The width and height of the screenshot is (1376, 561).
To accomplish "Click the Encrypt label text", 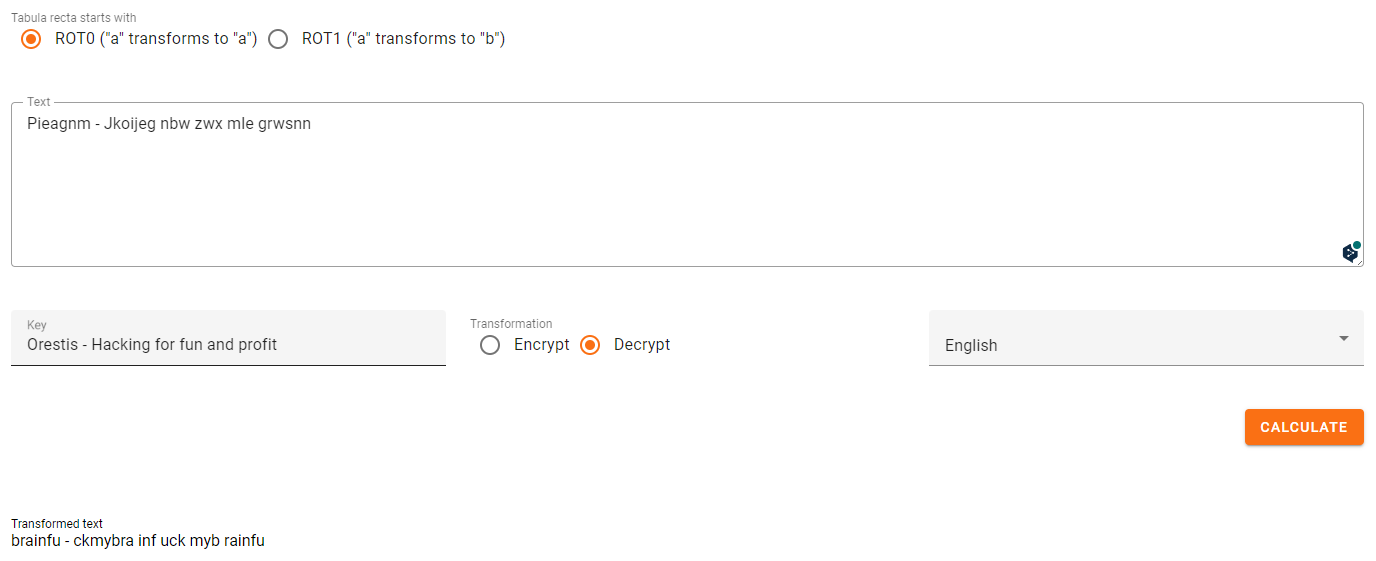I will [x=541, y=345].
